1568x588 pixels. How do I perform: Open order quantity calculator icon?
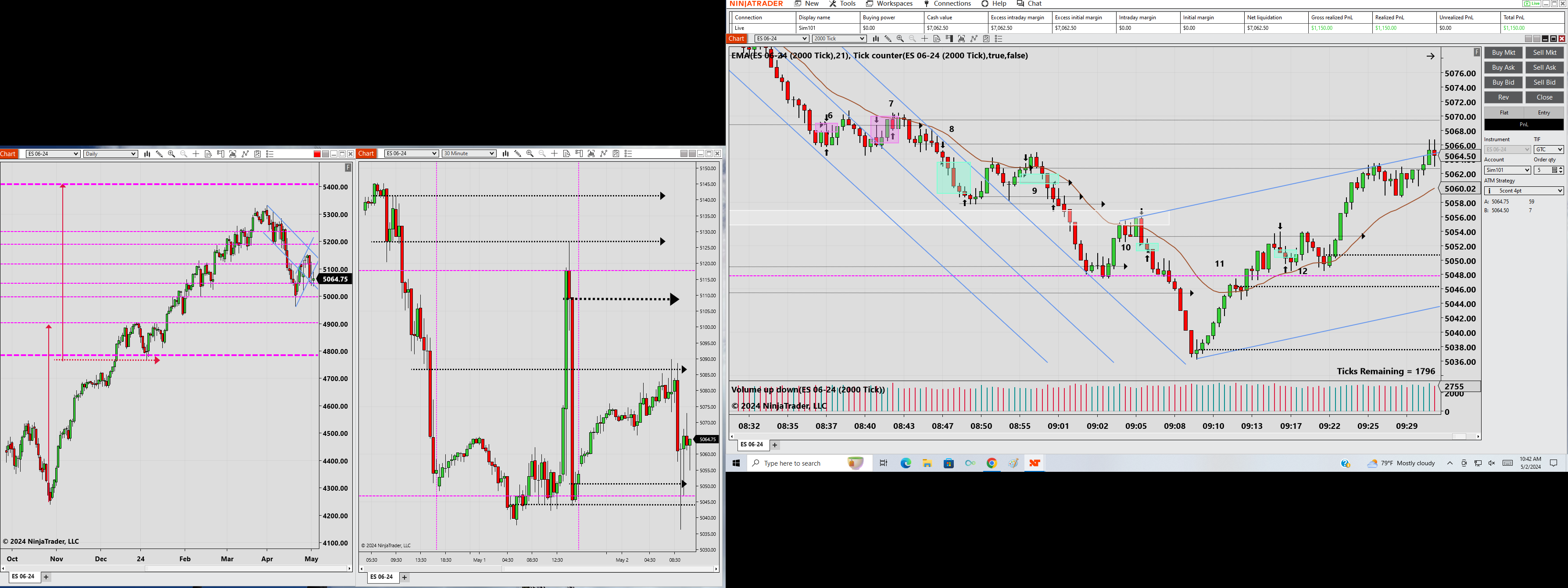[x=1554, y=170]
